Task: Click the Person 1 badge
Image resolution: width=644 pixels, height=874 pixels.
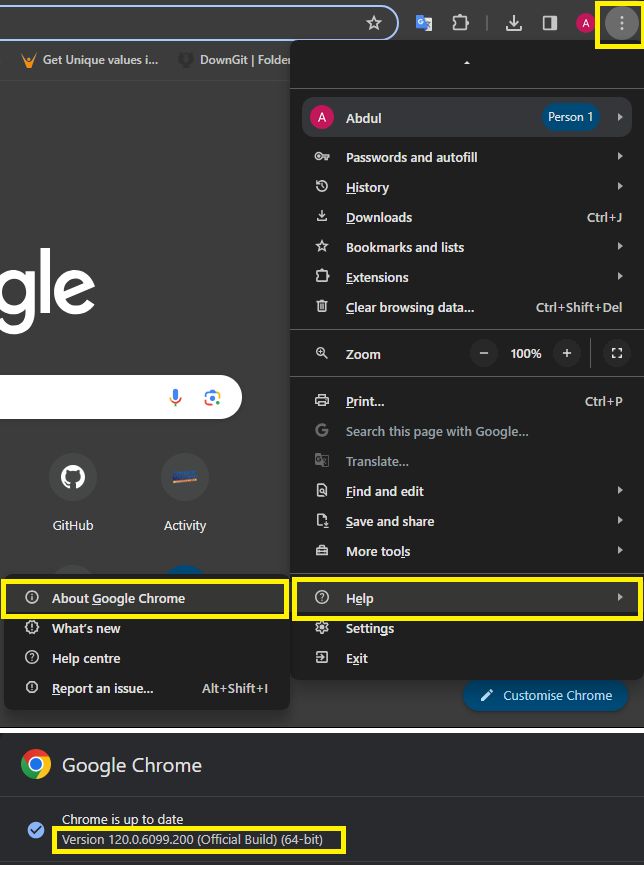Action: click(x=570, y=117)
